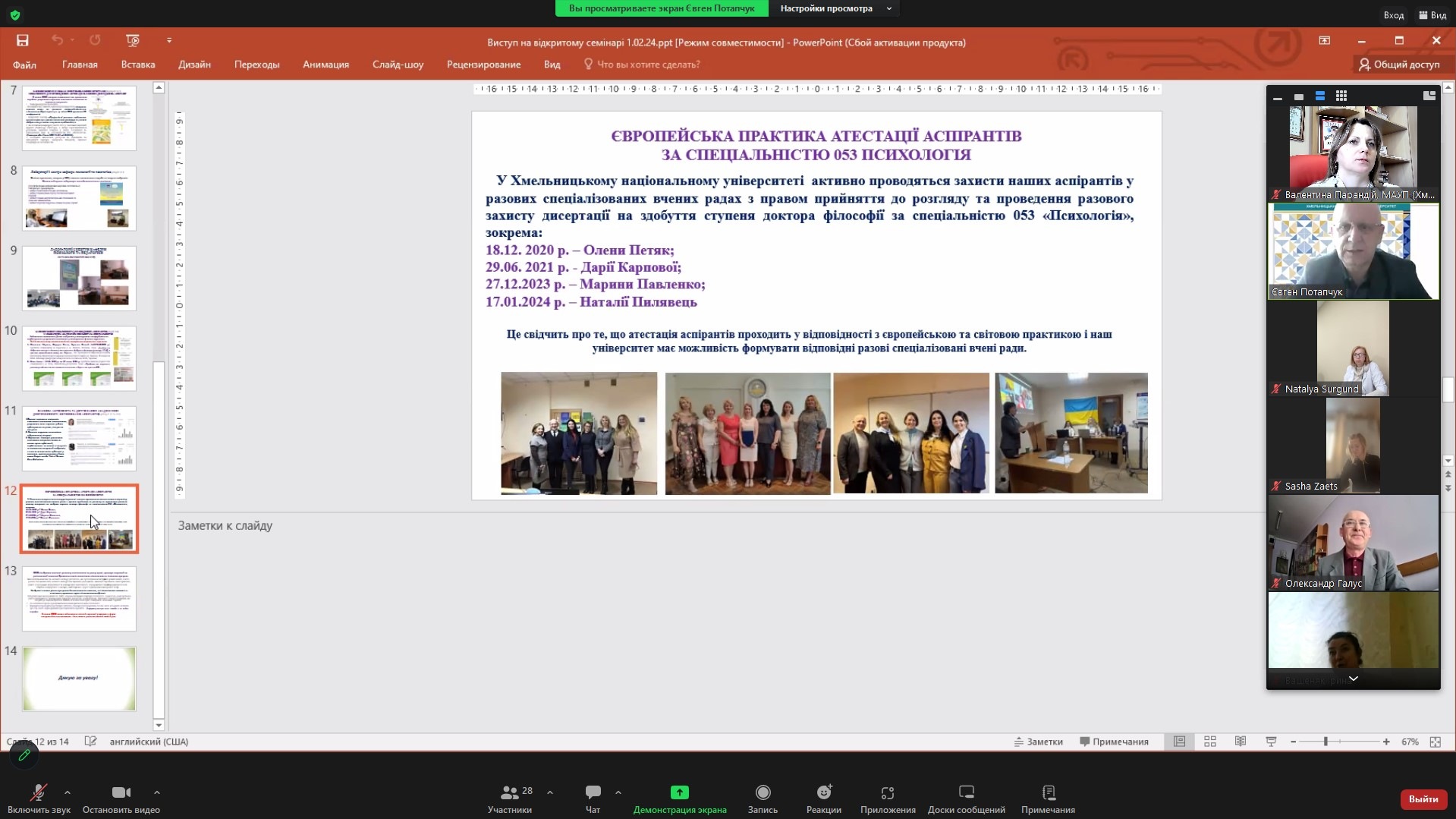Click slide panel scroll-up arrow

[159, 88]
